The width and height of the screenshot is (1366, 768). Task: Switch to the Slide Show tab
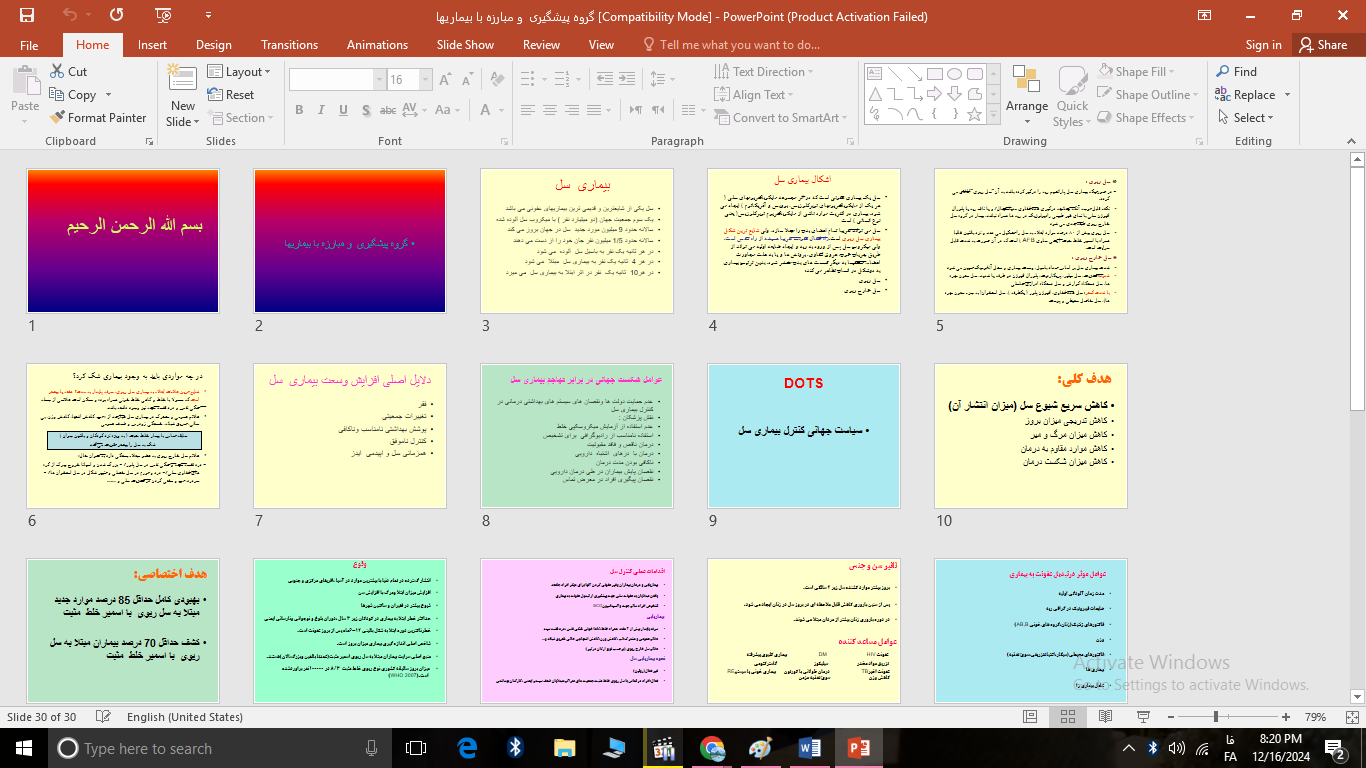click(x=465, y=45)
